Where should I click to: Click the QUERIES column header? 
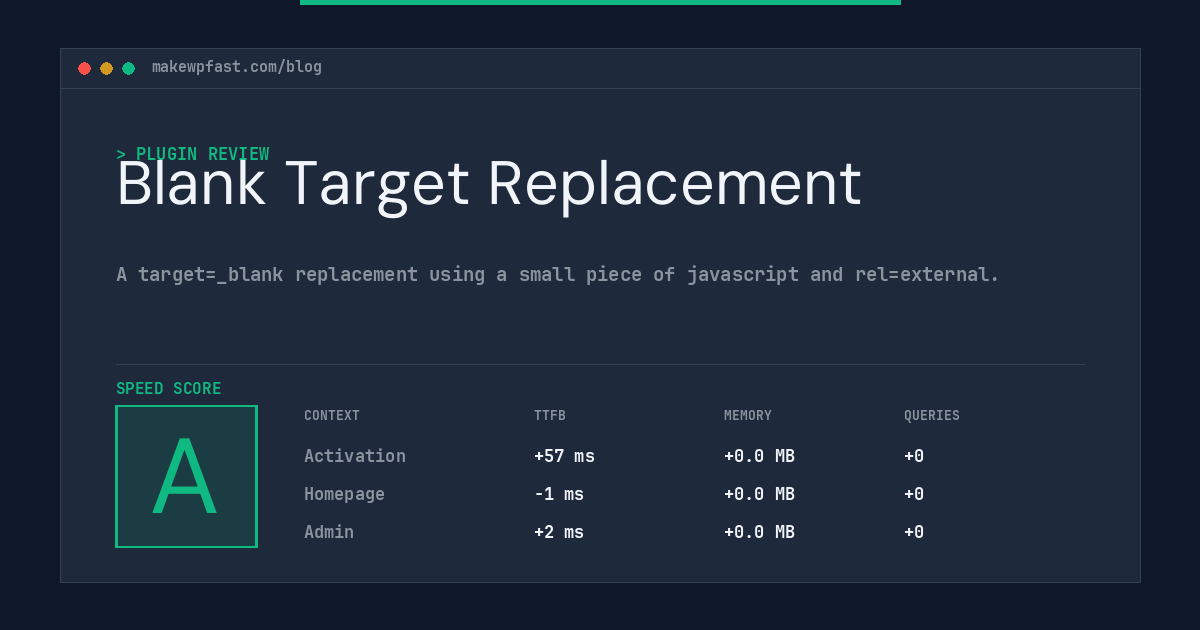932,416
